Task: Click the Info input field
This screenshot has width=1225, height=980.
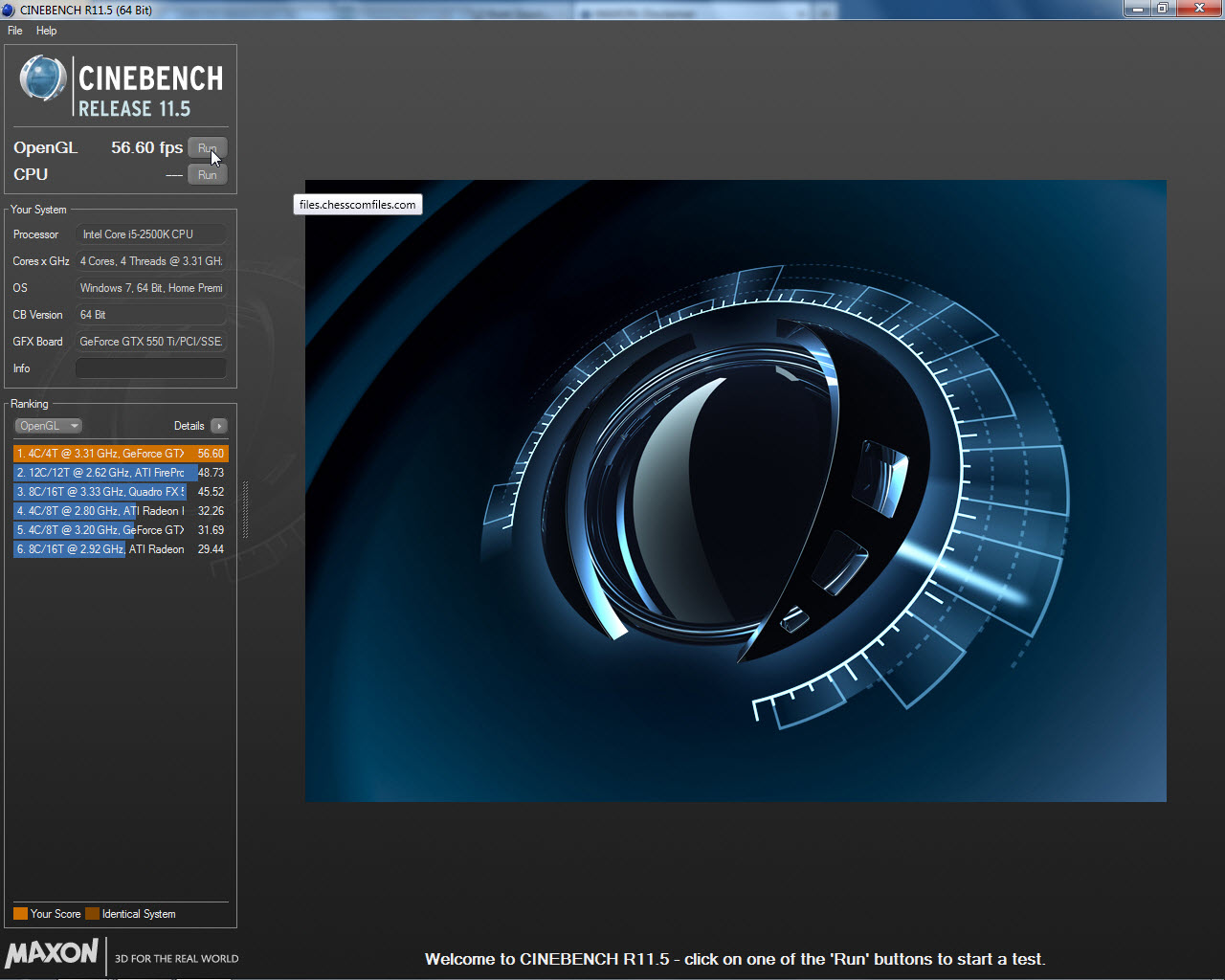Action: click(151, 368)
